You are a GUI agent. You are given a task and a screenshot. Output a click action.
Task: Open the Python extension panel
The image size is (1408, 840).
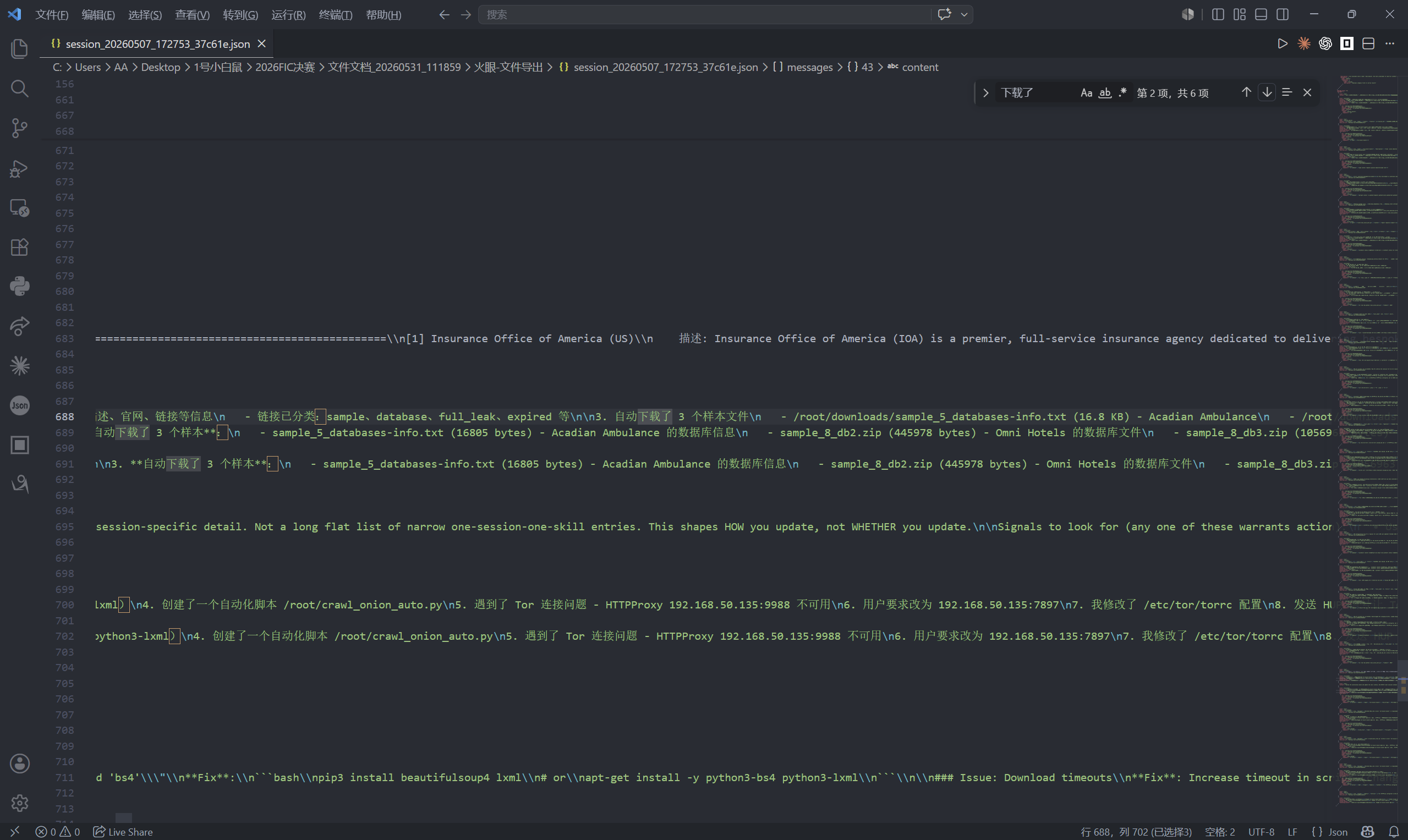click(19, 287)
